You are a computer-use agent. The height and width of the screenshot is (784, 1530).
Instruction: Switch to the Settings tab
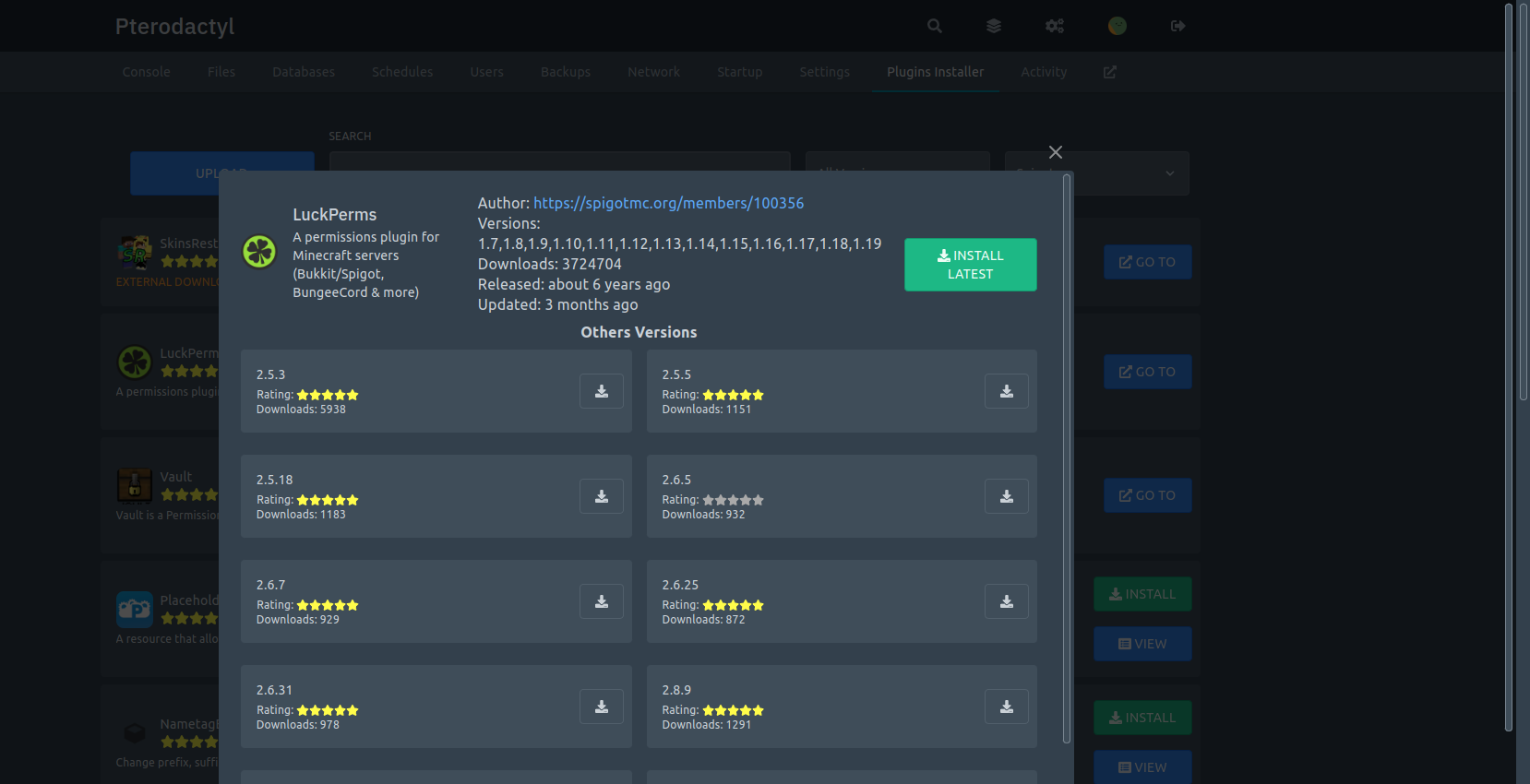[x=824, y=72]
